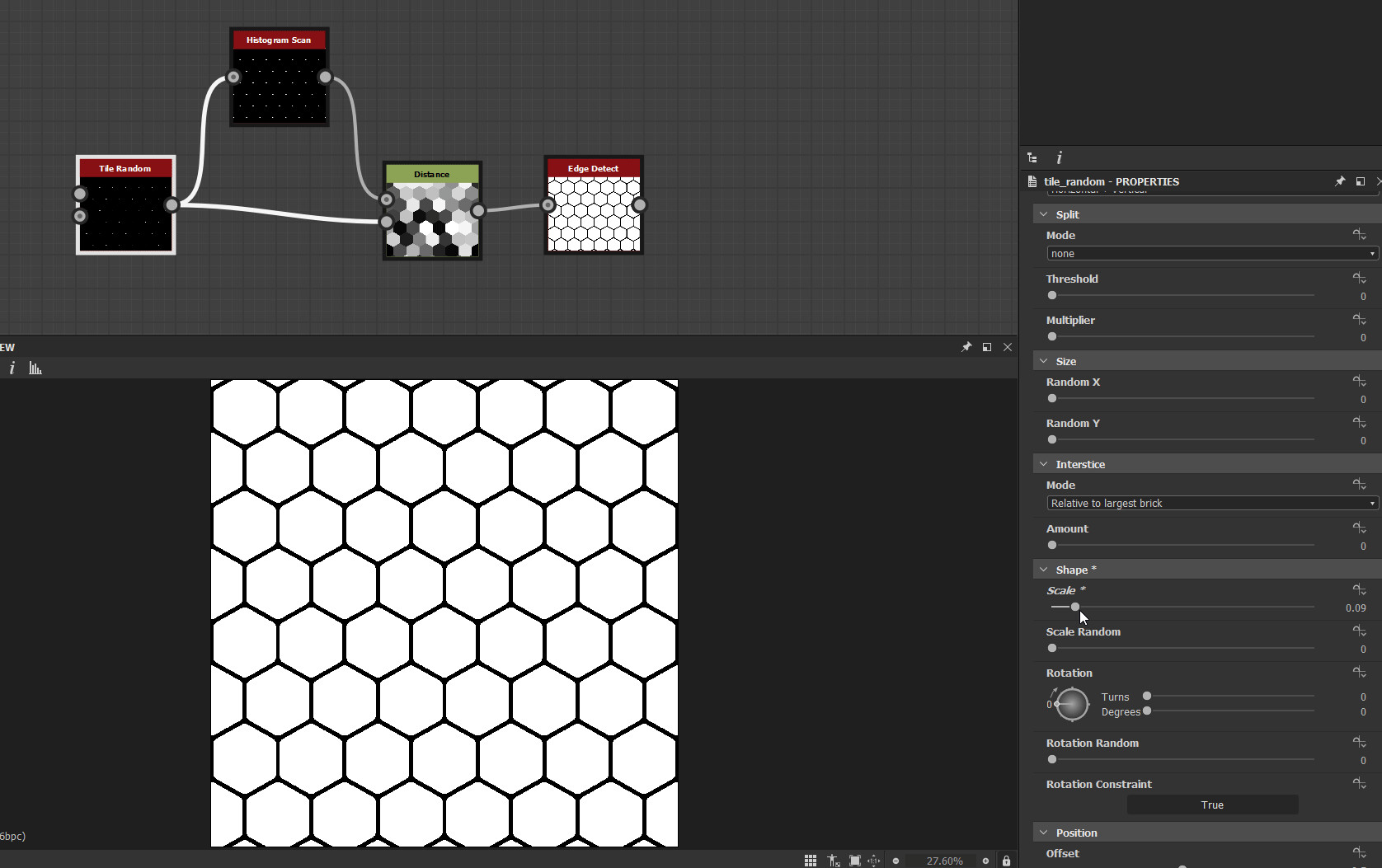
Task: Click the document icon beside tile_random - PROPERTIES
Action: pyautogui.click(x=1032, y=181)
